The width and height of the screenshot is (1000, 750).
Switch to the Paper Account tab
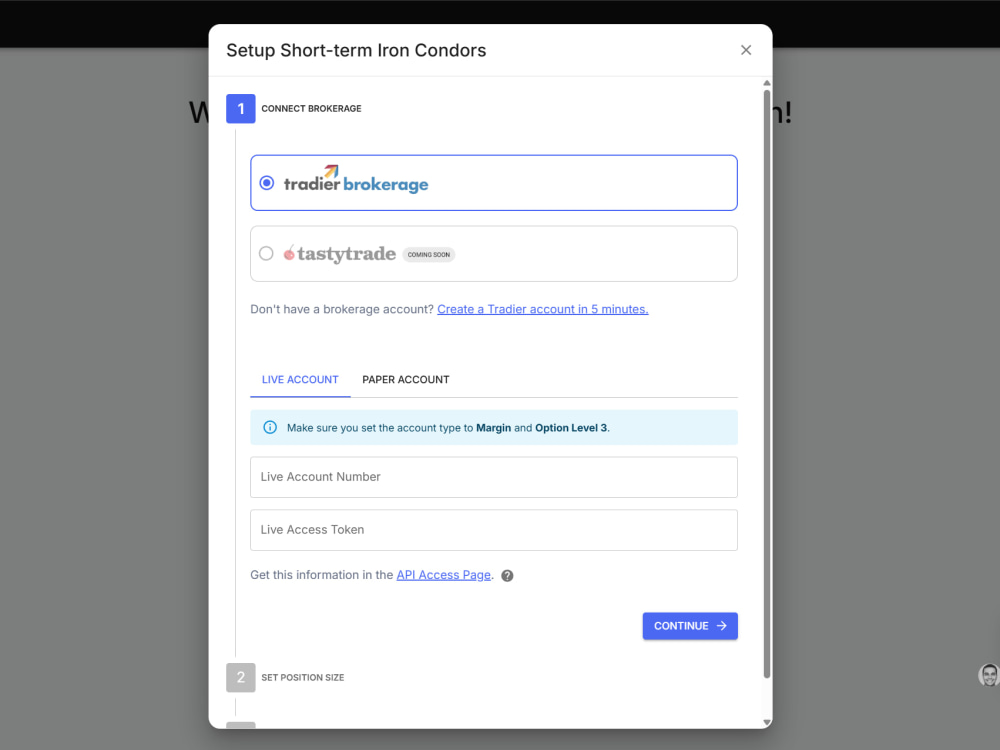pos(406,379)
